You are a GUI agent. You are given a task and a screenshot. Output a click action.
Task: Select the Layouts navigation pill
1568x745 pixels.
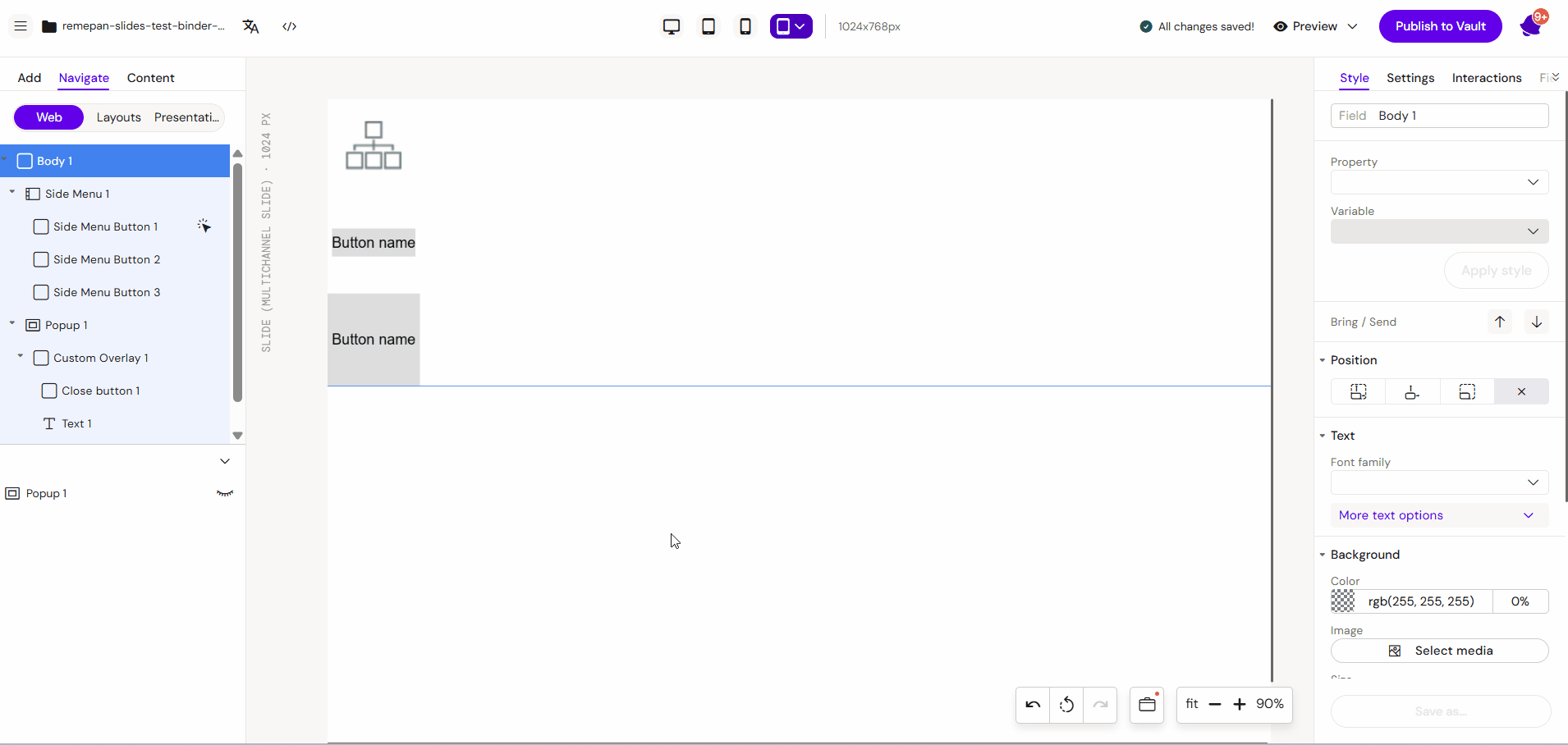pos(119,117)
